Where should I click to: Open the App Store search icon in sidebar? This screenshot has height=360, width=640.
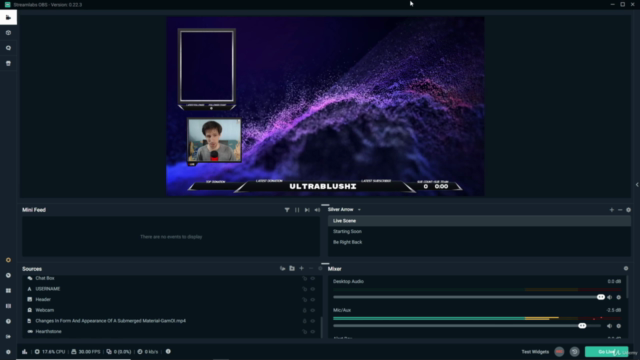click(8, 48)
